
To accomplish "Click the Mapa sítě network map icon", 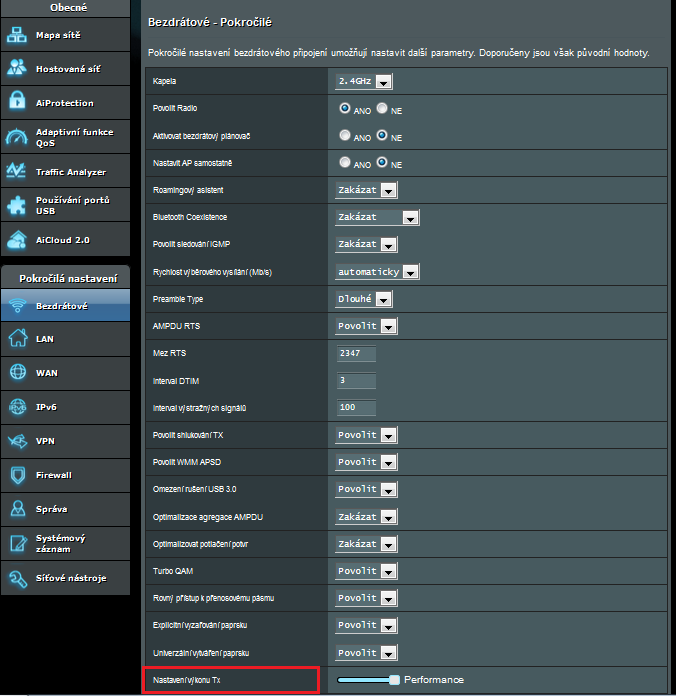I will coord(17,35).
